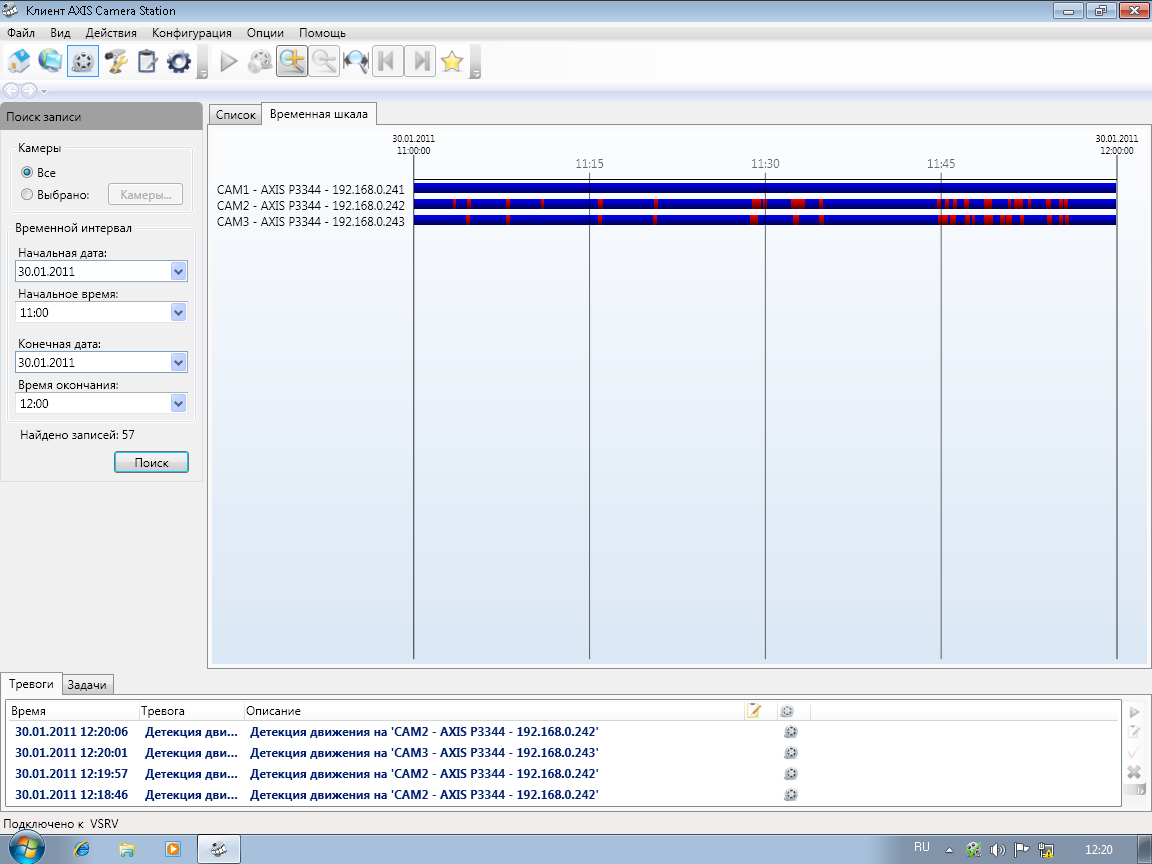This screenshot has height=864, width=1152.
Task: Open the 'Конфигурация' menu
Action: tap(192, 33)
